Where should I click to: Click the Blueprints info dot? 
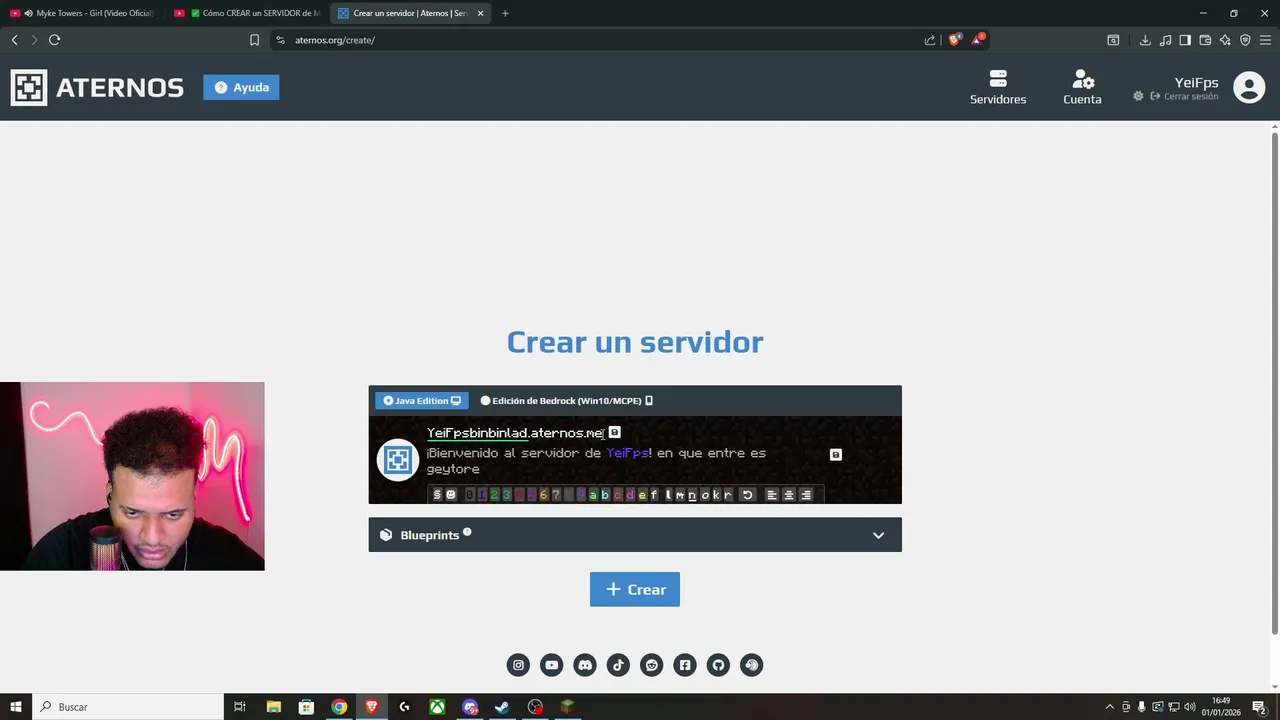pyautogui.click(x=467, y=532)
